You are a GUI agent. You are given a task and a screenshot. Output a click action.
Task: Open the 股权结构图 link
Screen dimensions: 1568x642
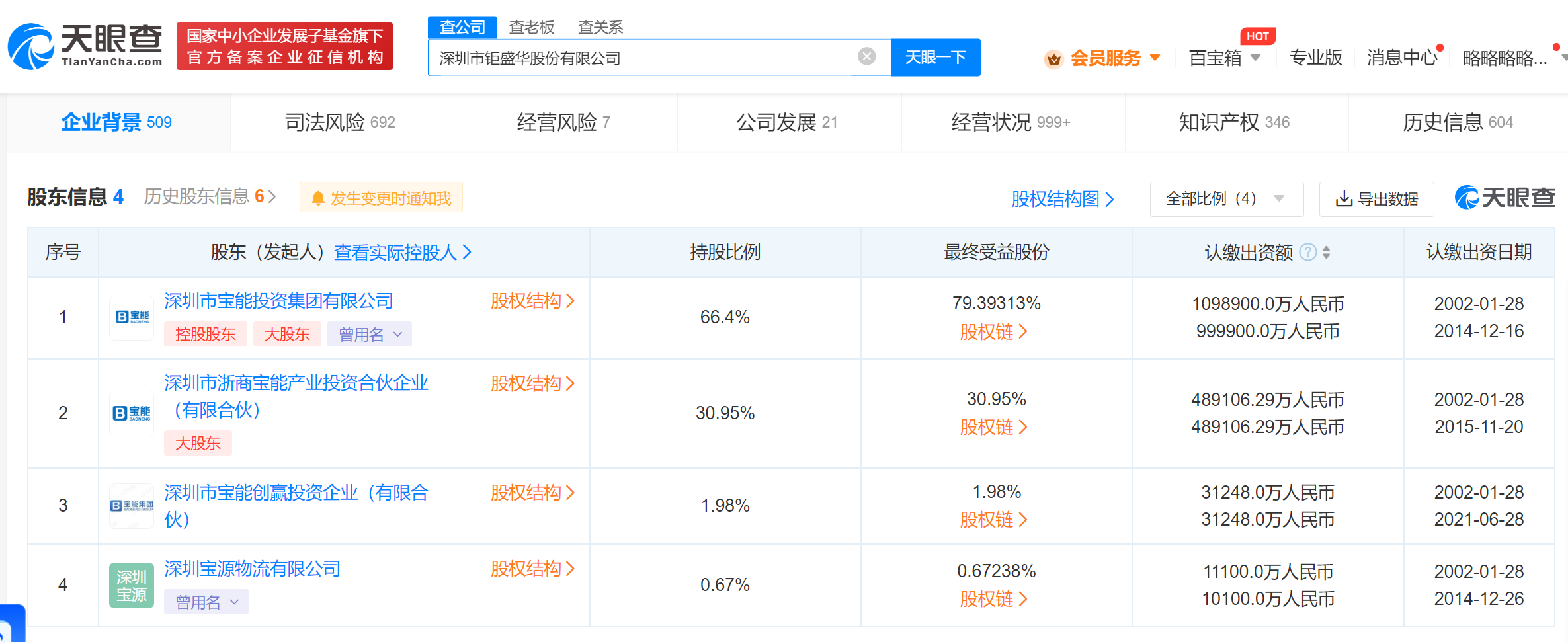point(1063,199)
